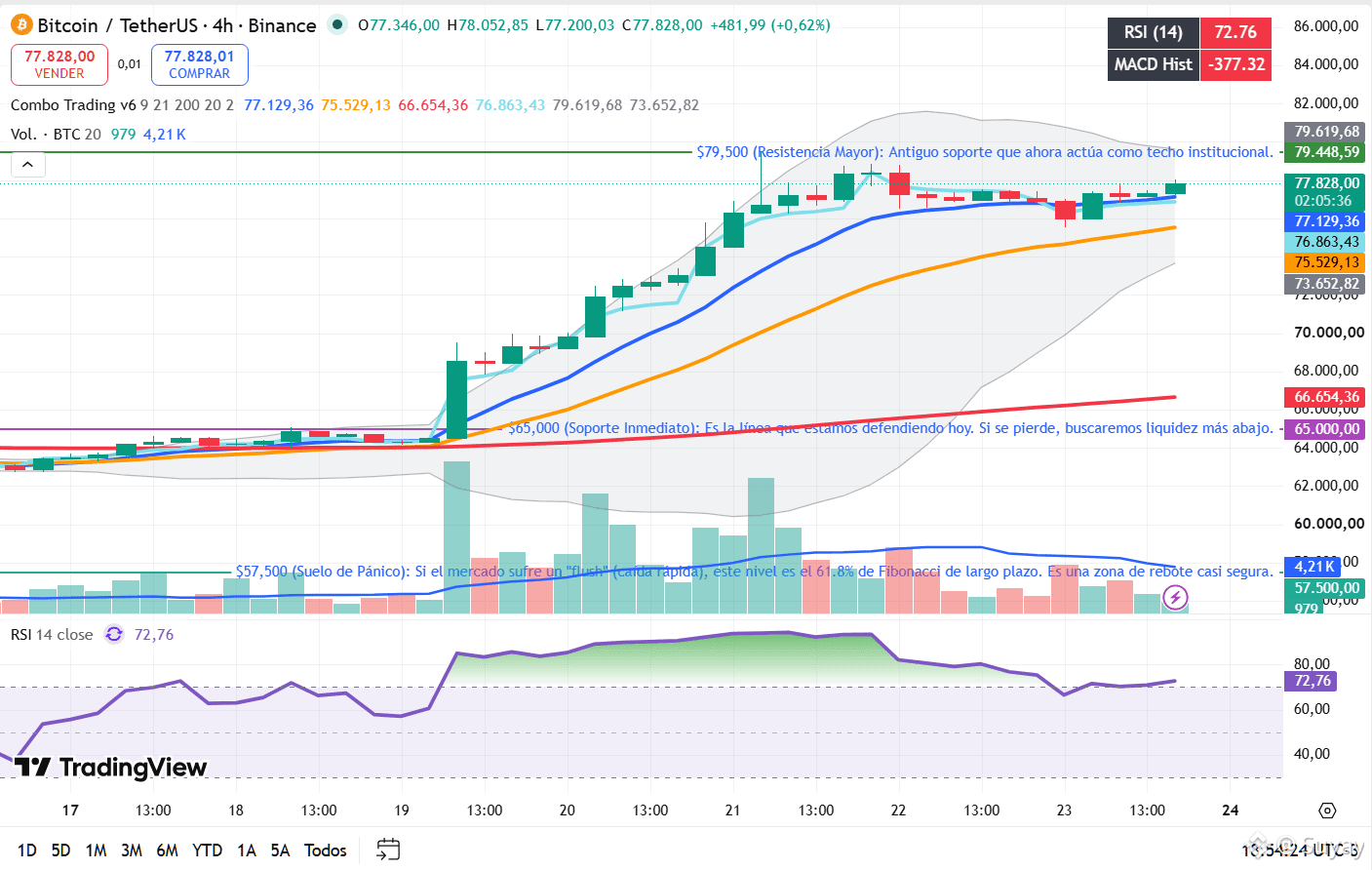The image size is (1372, 870).
Task: Click the orange 75.529,13 value in legend
Action: coord(356,105)
